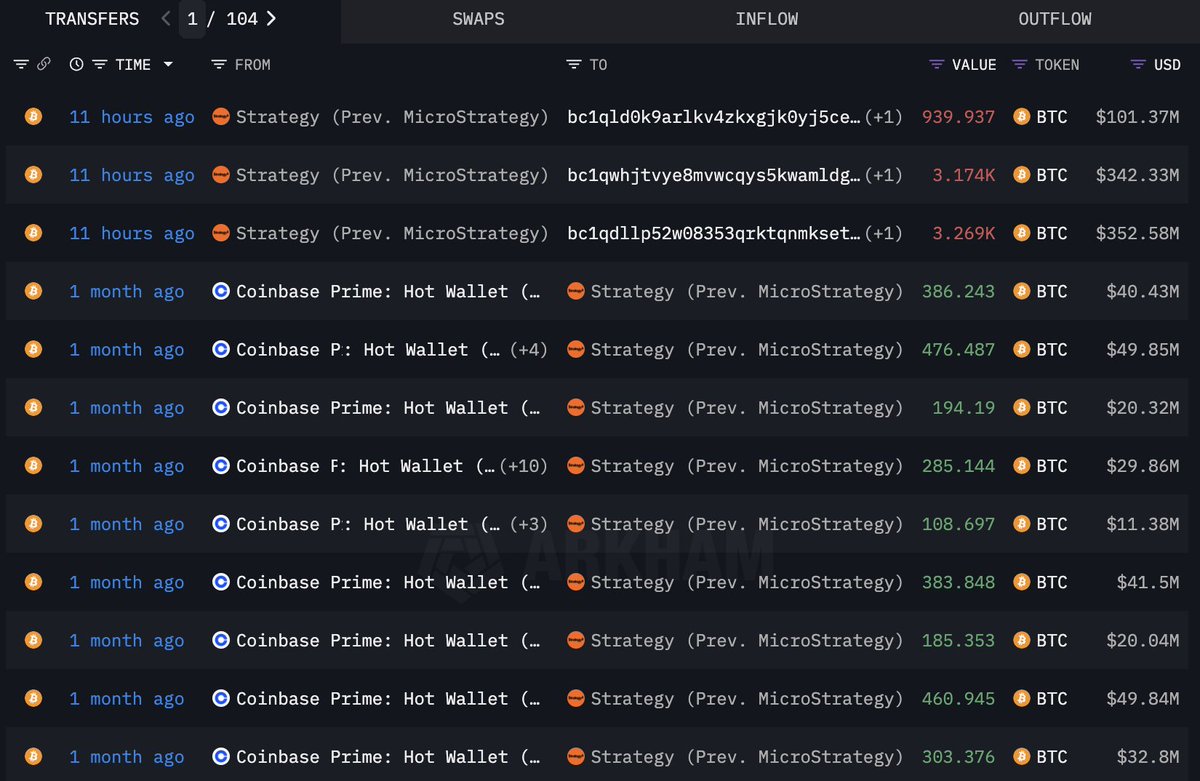This screenshot has height=781, width=1200.
Task: Open Strategy sender on 3.174K row
Action: (x=392, y=175)
